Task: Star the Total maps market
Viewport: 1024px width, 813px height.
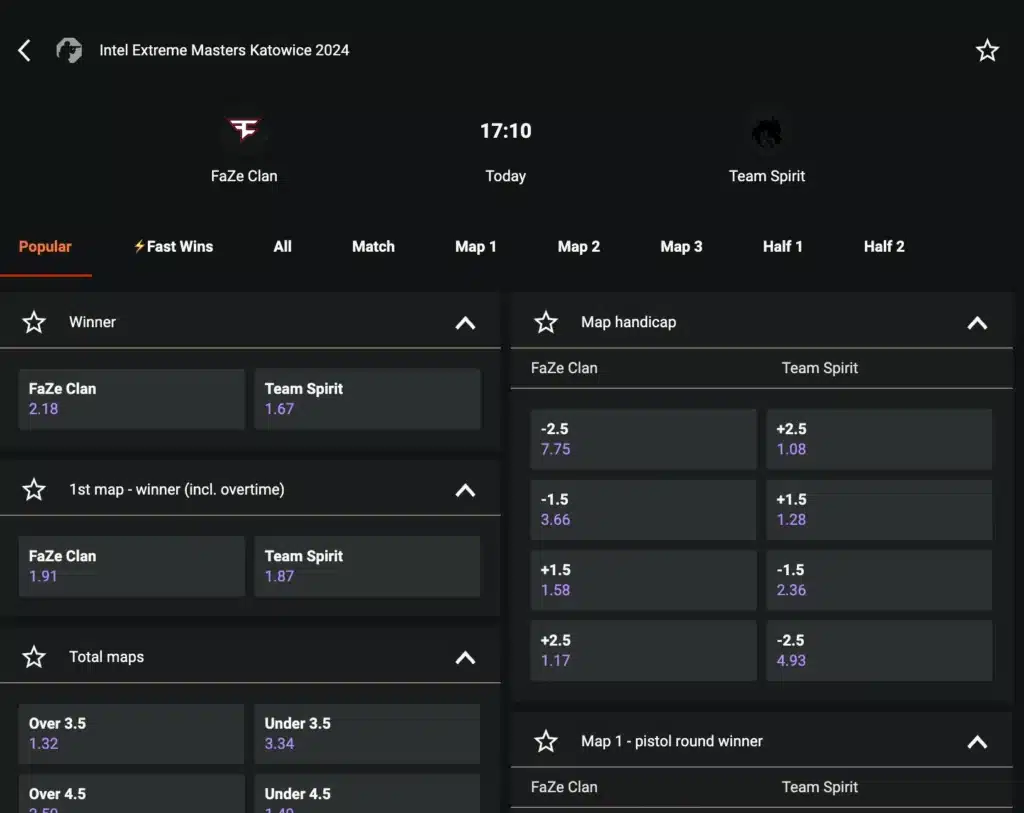Action: [34, 657]
